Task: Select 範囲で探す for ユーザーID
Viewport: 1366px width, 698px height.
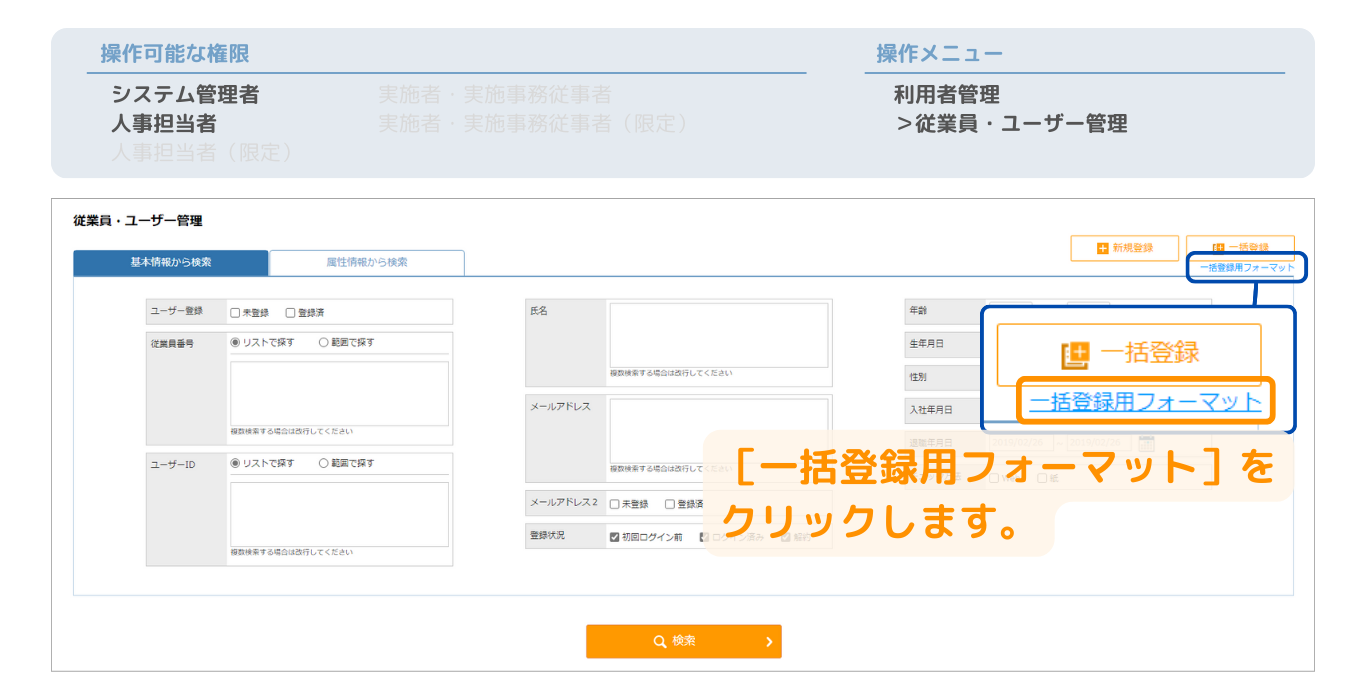Action: tap(324, 463)
